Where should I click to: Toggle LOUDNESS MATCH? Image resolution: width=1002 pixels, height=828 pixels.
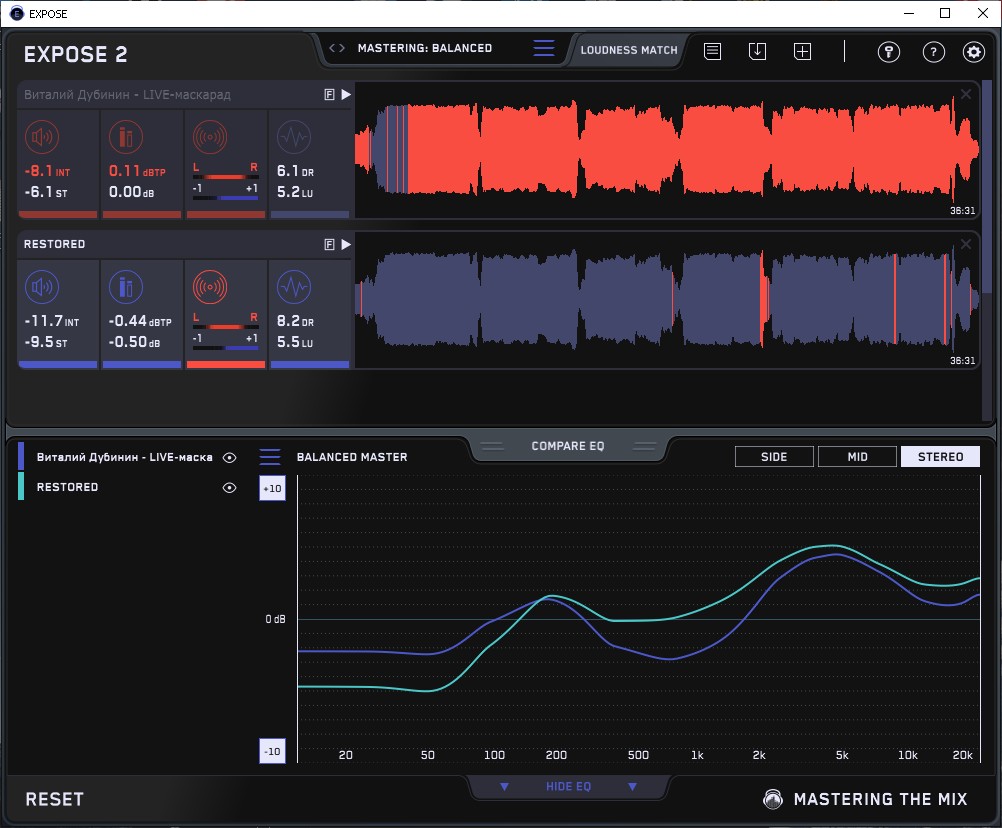click(x=629, y=49)
